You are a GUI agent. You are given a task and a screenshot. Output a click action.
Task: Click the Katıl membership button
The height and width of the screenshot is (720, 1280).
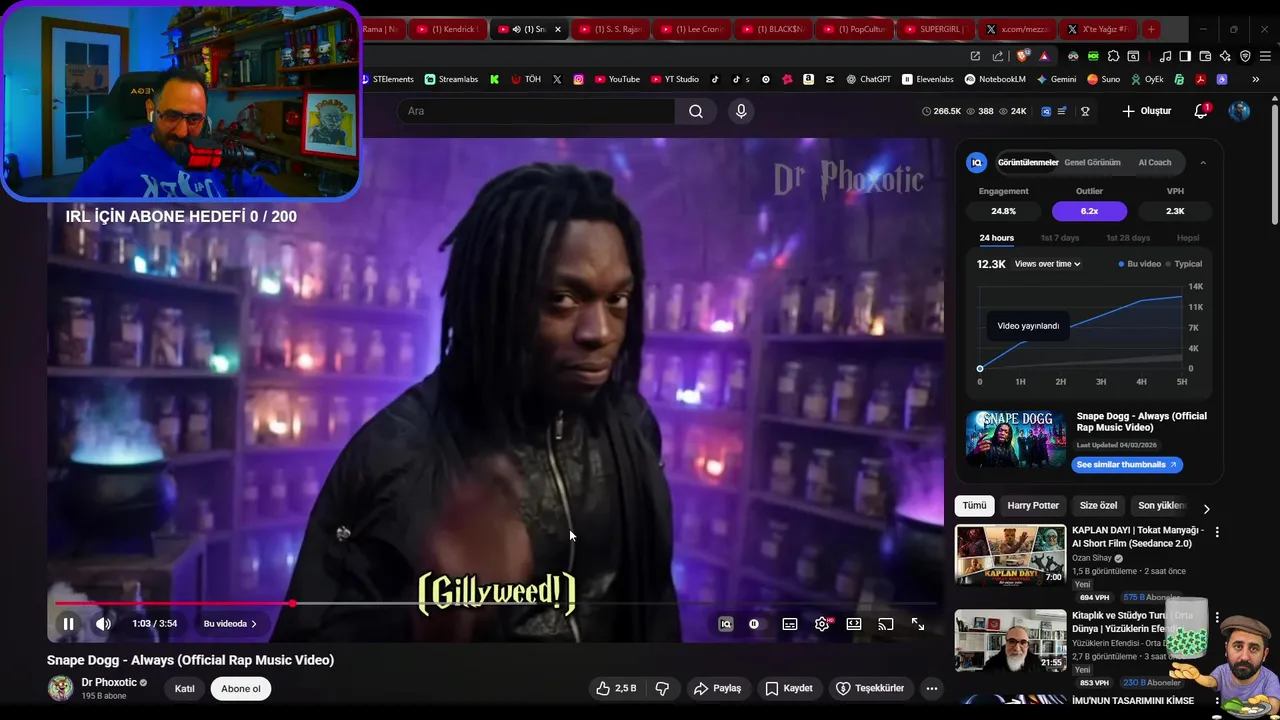tap(185, 689)
